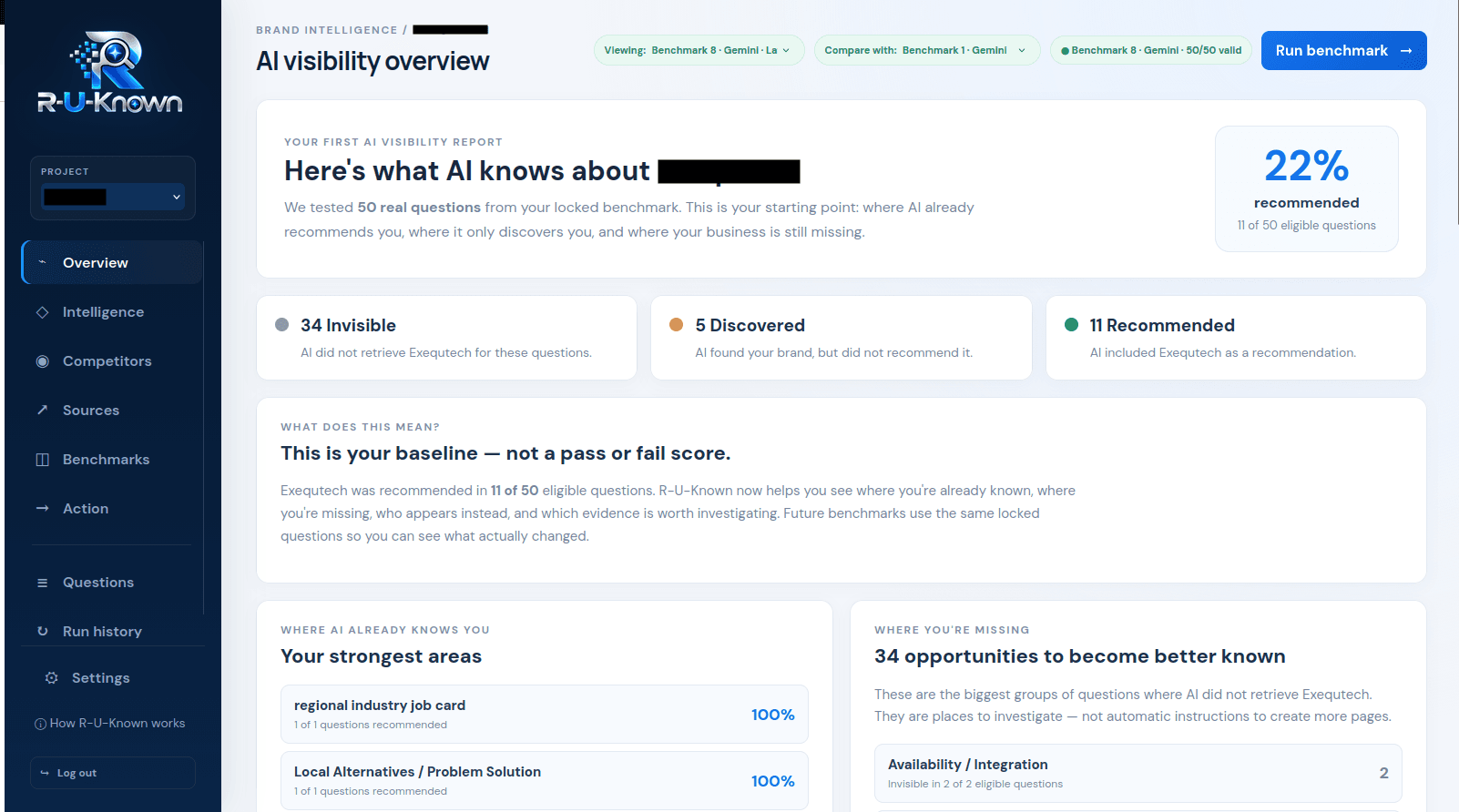Click the Log out button

click(113, 773)
